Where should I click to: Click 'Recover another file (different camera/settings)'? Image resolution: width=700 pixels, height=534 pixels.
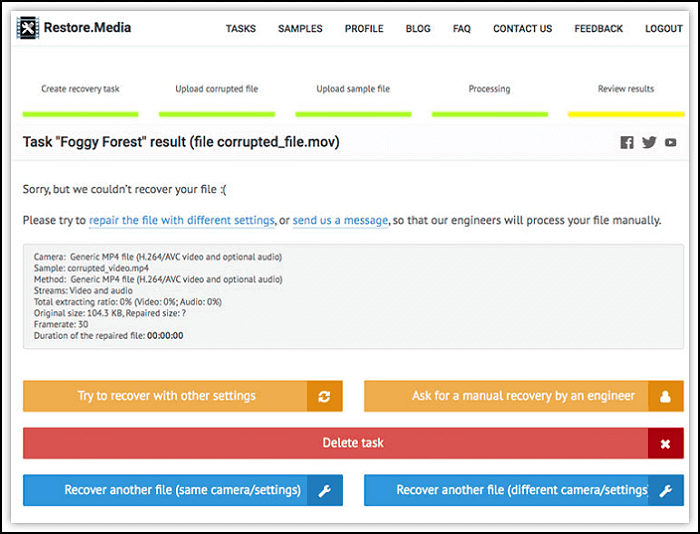point(524,490)
